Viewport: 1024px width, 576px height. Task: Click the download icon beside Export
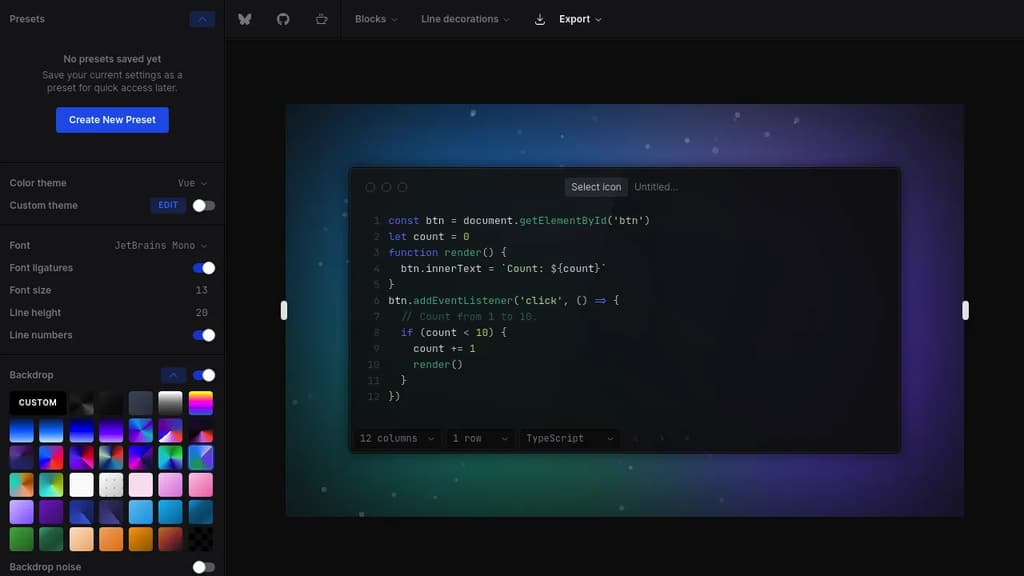pos(540,18)
